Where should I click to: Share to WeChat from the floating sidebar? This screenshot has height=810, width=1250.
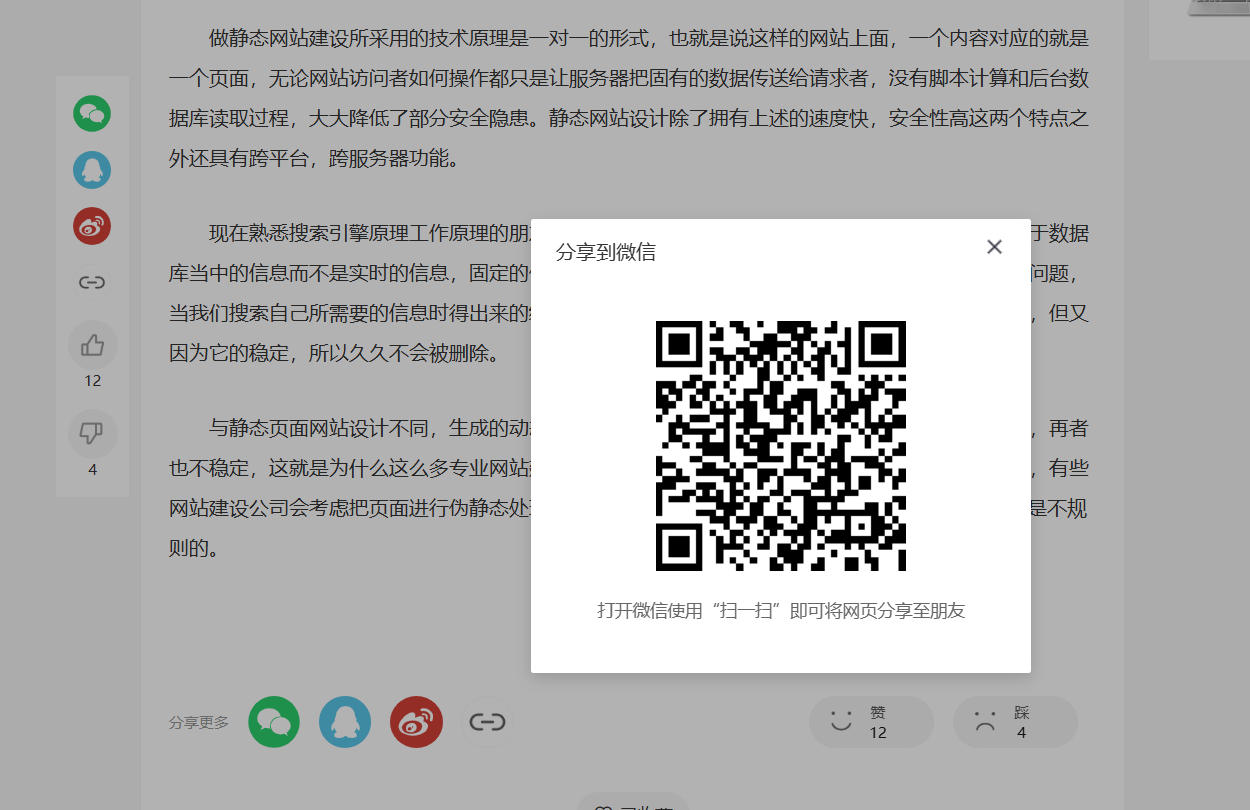point(92,113)
